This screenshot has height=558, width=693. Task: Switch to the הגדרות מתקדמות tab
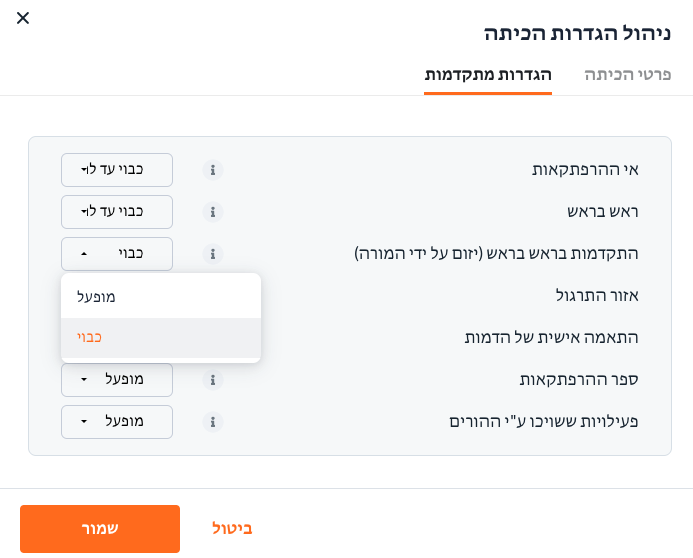tap(488, 74)
